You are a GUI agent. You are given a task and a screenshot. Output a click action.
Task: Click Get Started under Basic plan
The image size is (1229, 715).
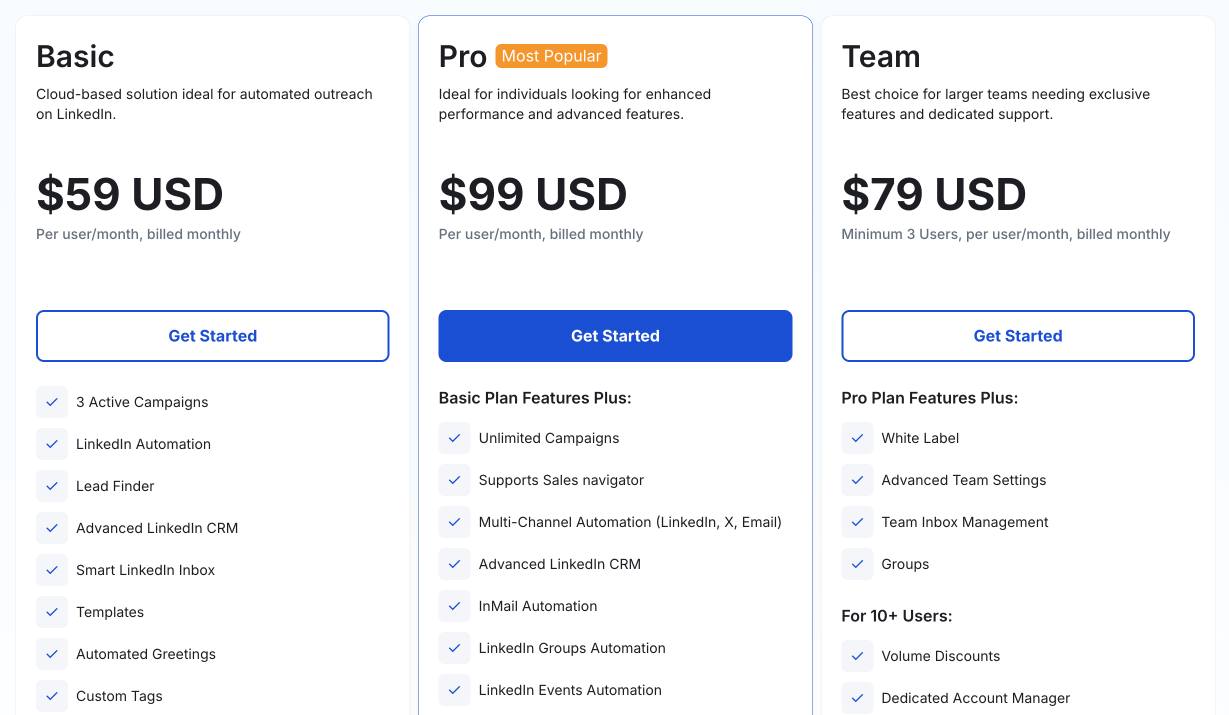point(212,336)
